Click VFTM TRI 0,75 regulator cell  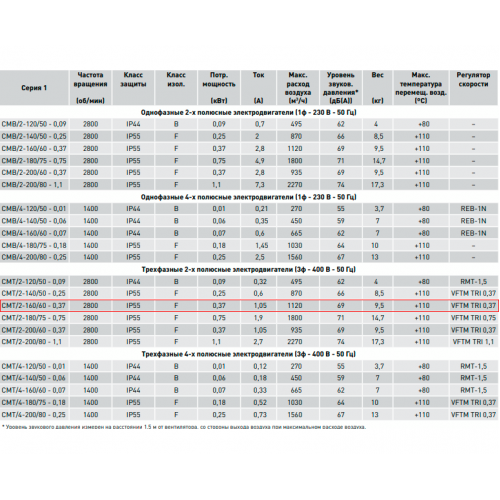pos(473,318)
